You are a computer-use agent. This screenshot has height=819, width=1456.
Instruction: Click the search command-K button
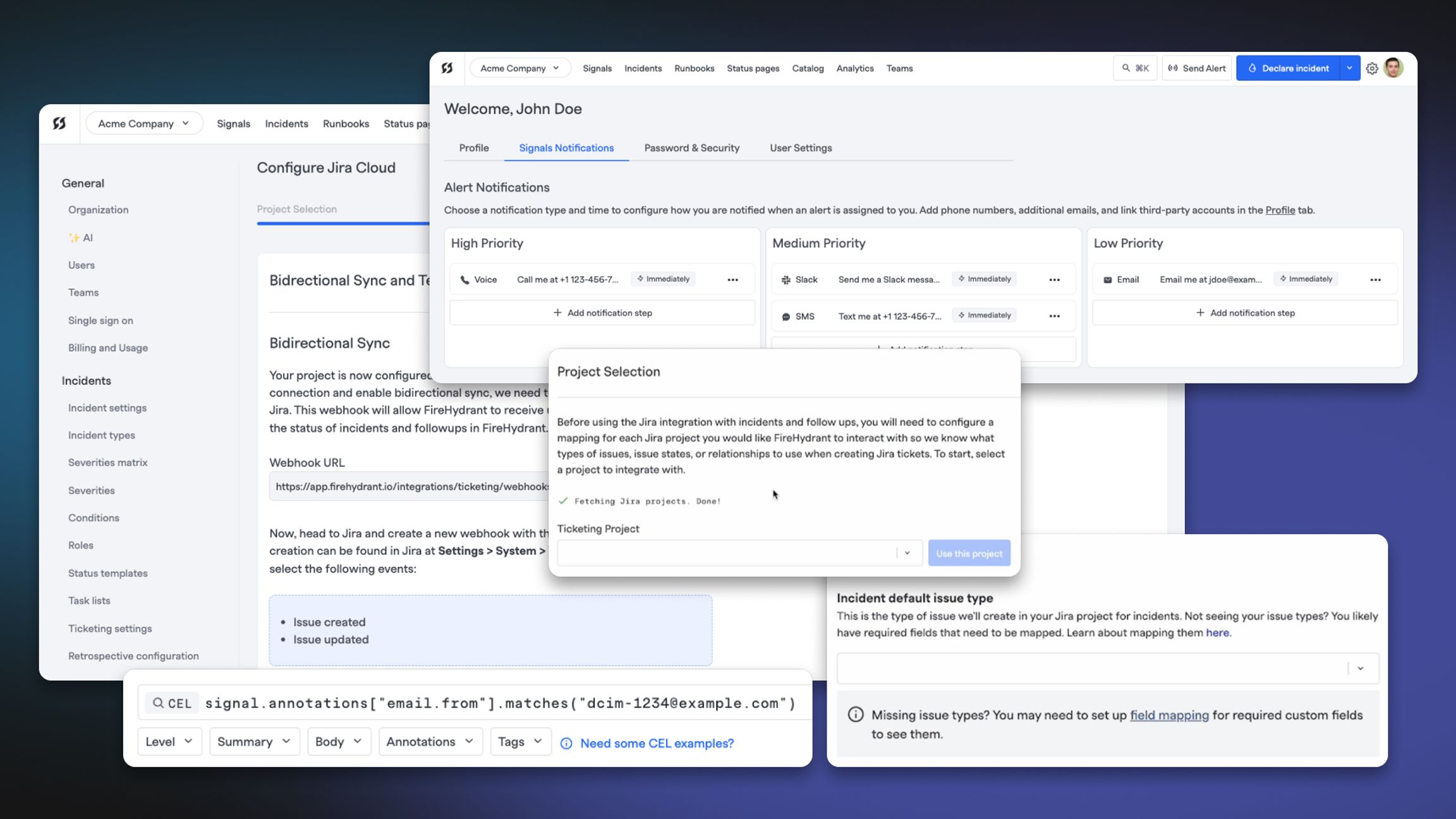click(1135, 68)
